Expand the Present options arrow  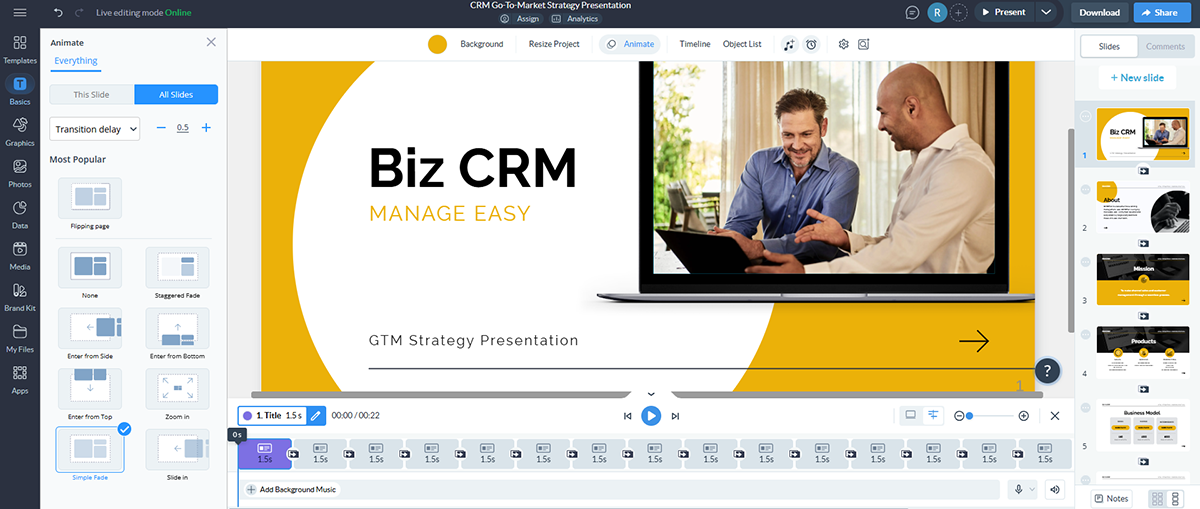(x=1046, y=12)
